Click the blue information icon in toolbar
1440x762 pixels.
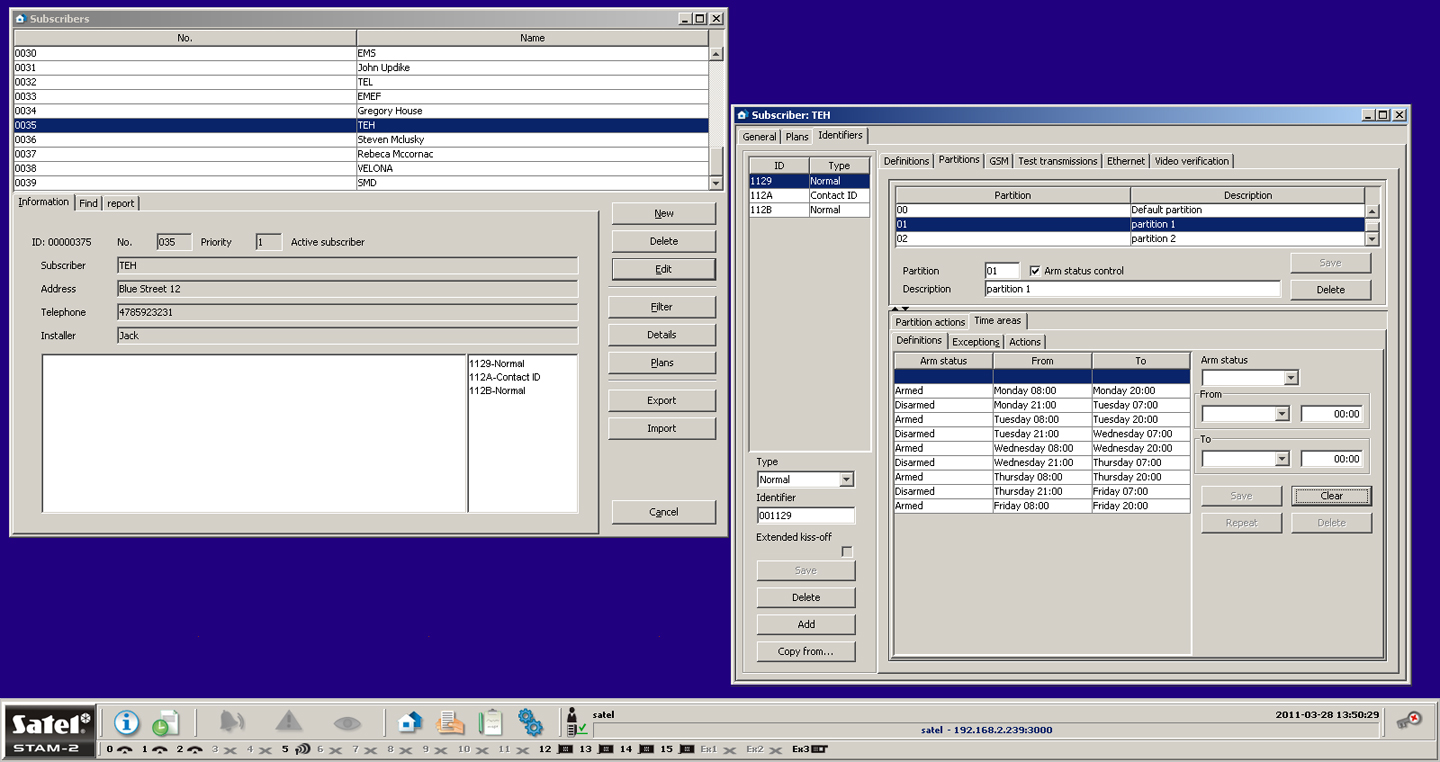(x=126, y=722)
